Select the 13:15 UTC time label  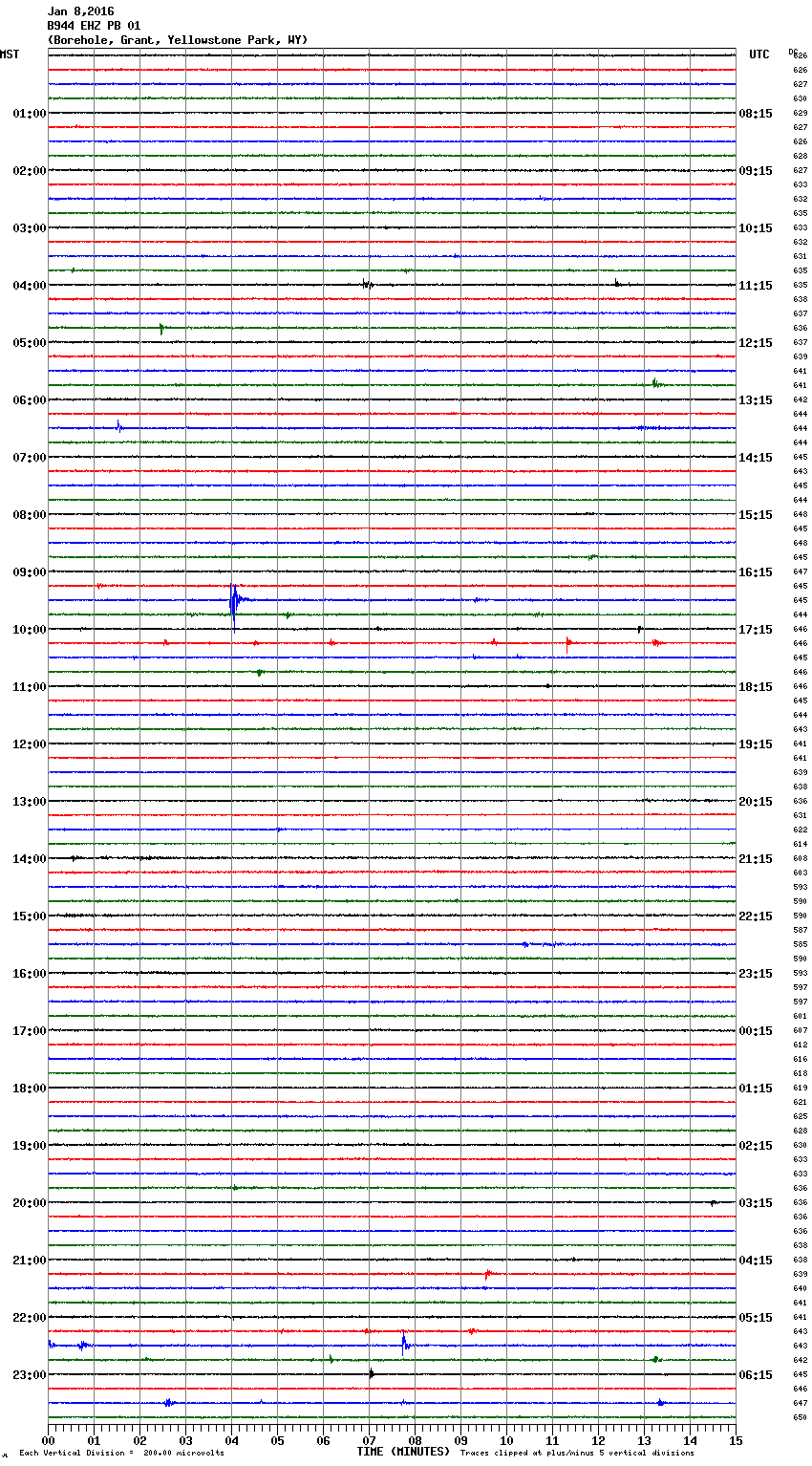756,400
